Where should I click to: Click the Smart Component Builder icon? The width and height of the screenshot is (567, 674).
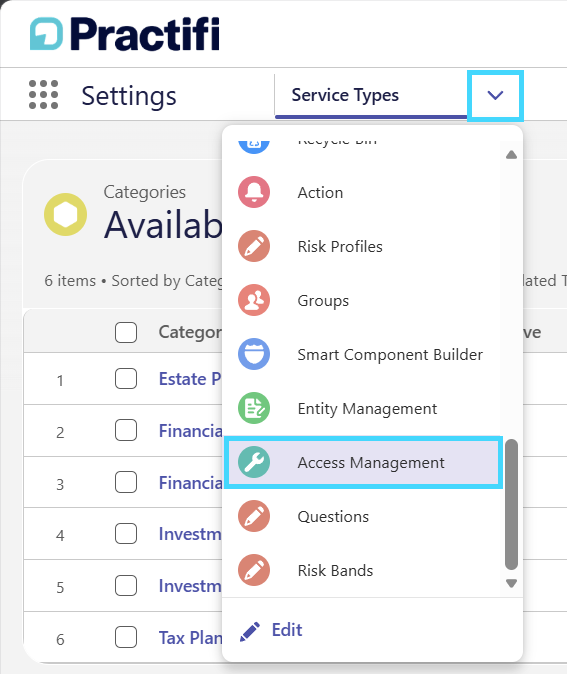tap(254, 354)
